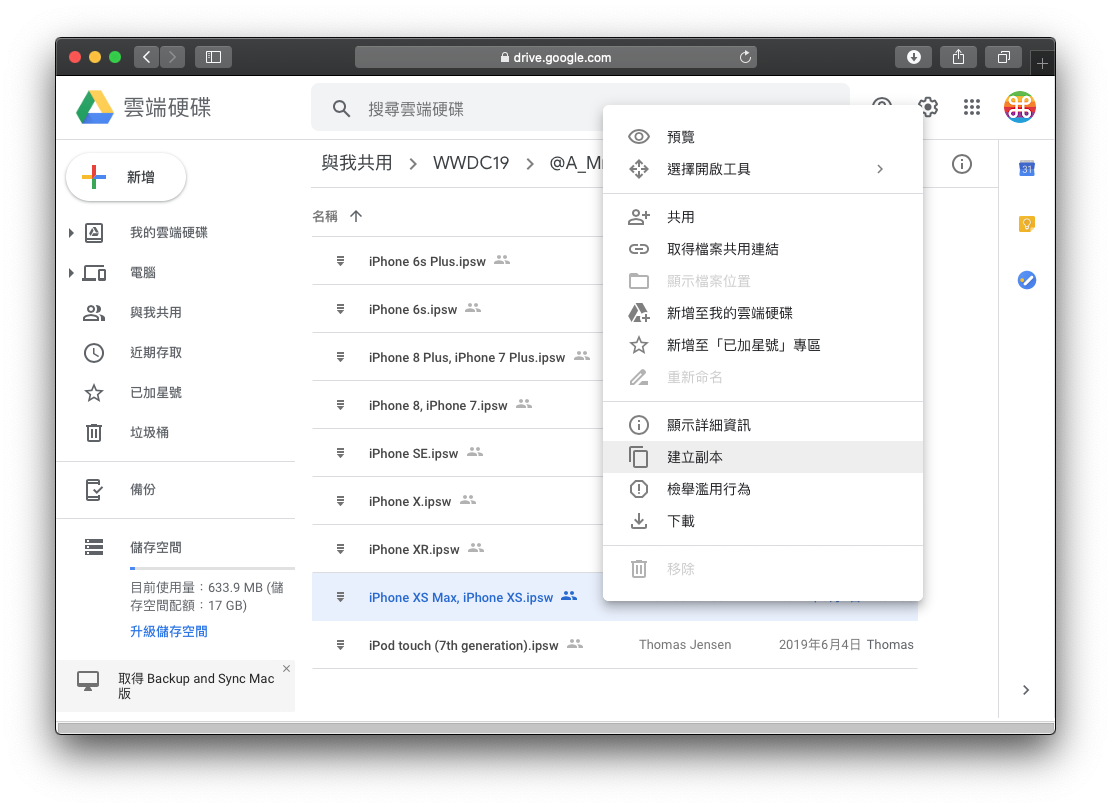Toggle Safari sidebar

click(213, 57)
